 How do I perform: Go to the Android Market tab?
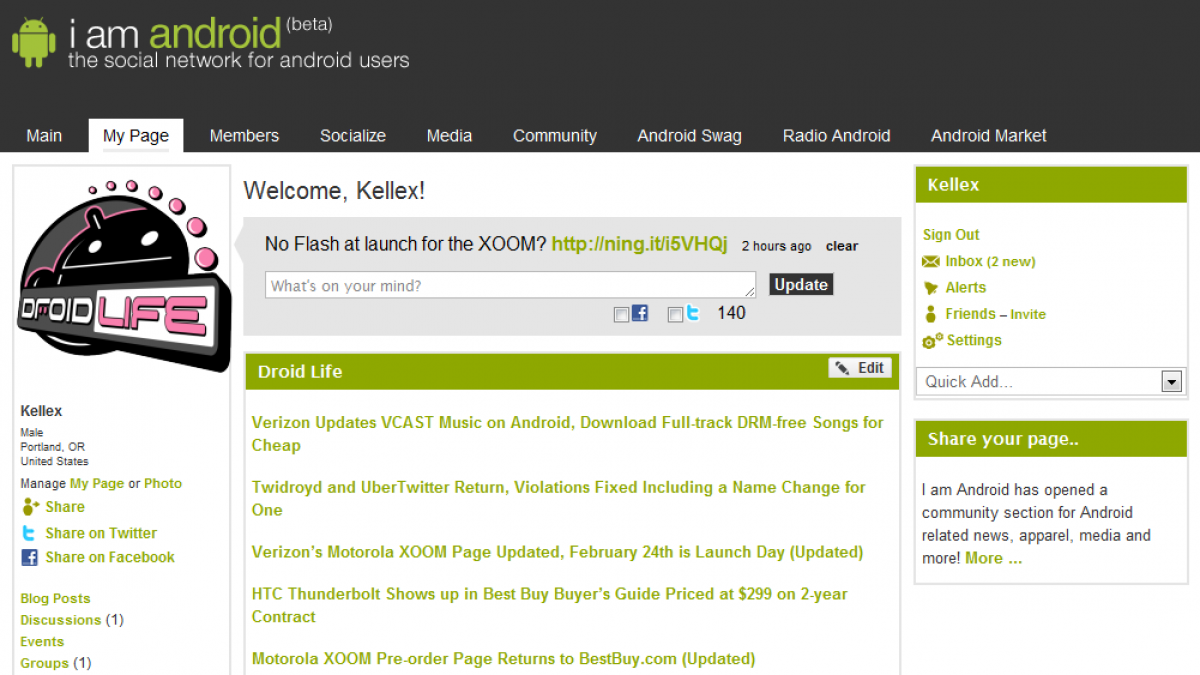[988, 136]
